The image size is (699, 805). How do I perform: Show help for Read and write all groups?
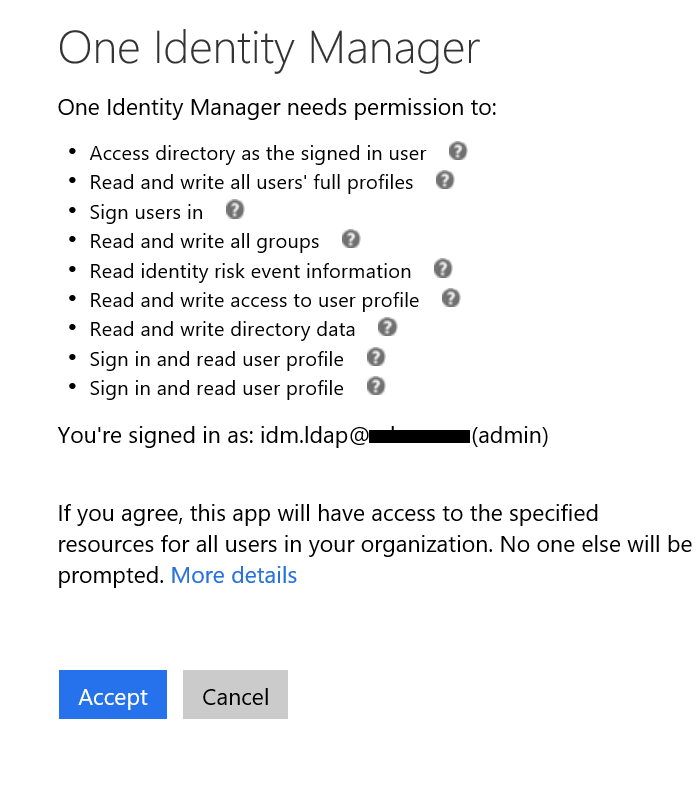point(351,239)
